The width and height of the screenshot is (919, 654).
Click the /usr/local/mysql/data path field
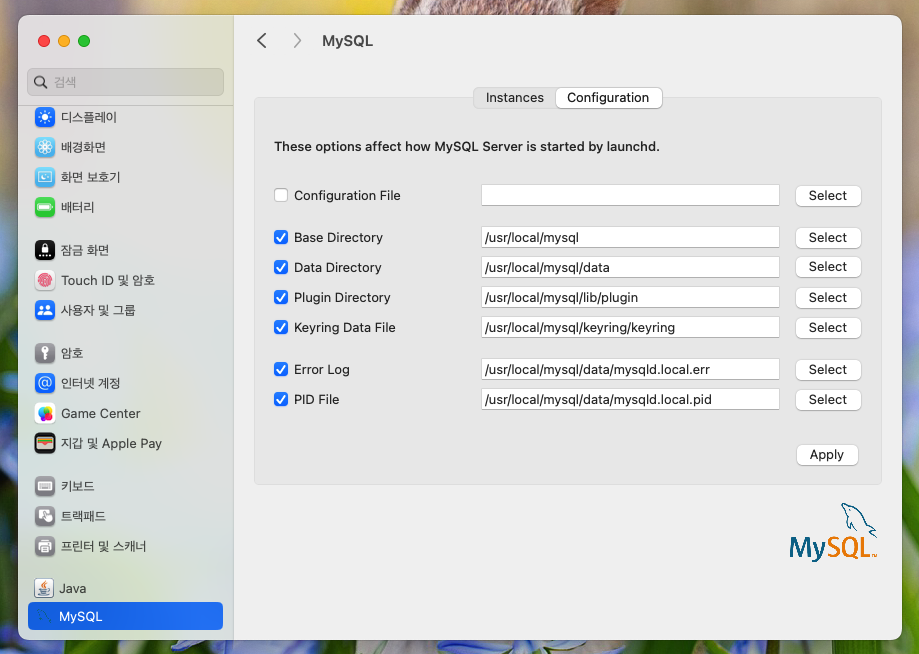pyautogui.click(x=630, y=267)
